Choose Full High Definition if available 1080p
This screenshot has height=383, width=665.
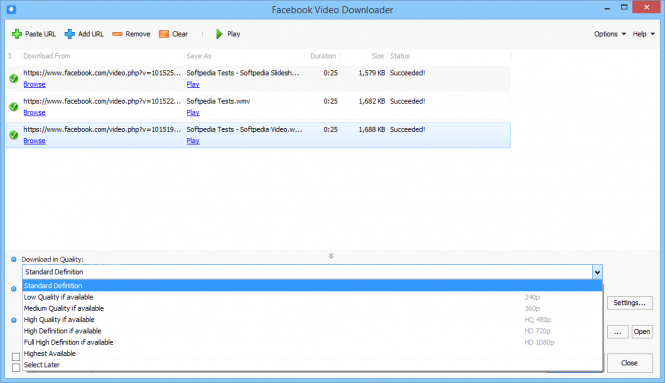click(x=312, y=342)
